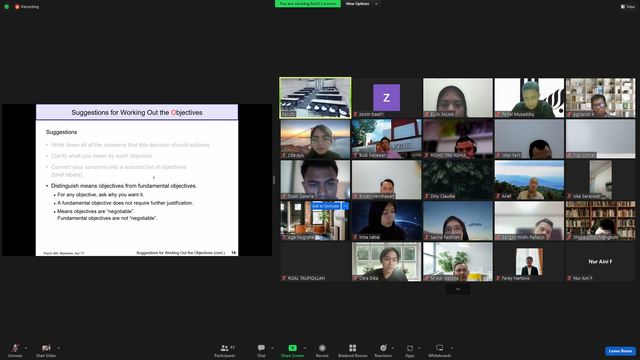This screenshot has width=640, height=360.
Task: Open the Participants panel
Action: [224, 350]
